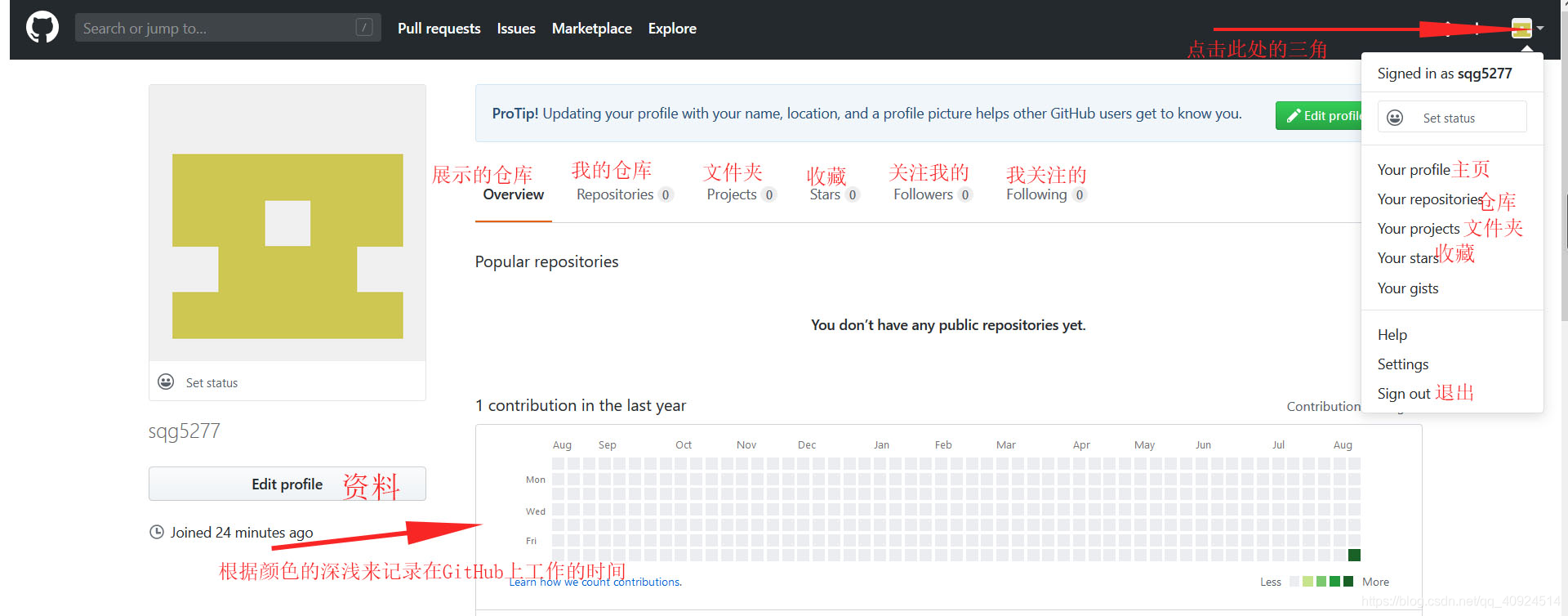
Task: Click the sqg5277 username text
Action: coord(185,431)
